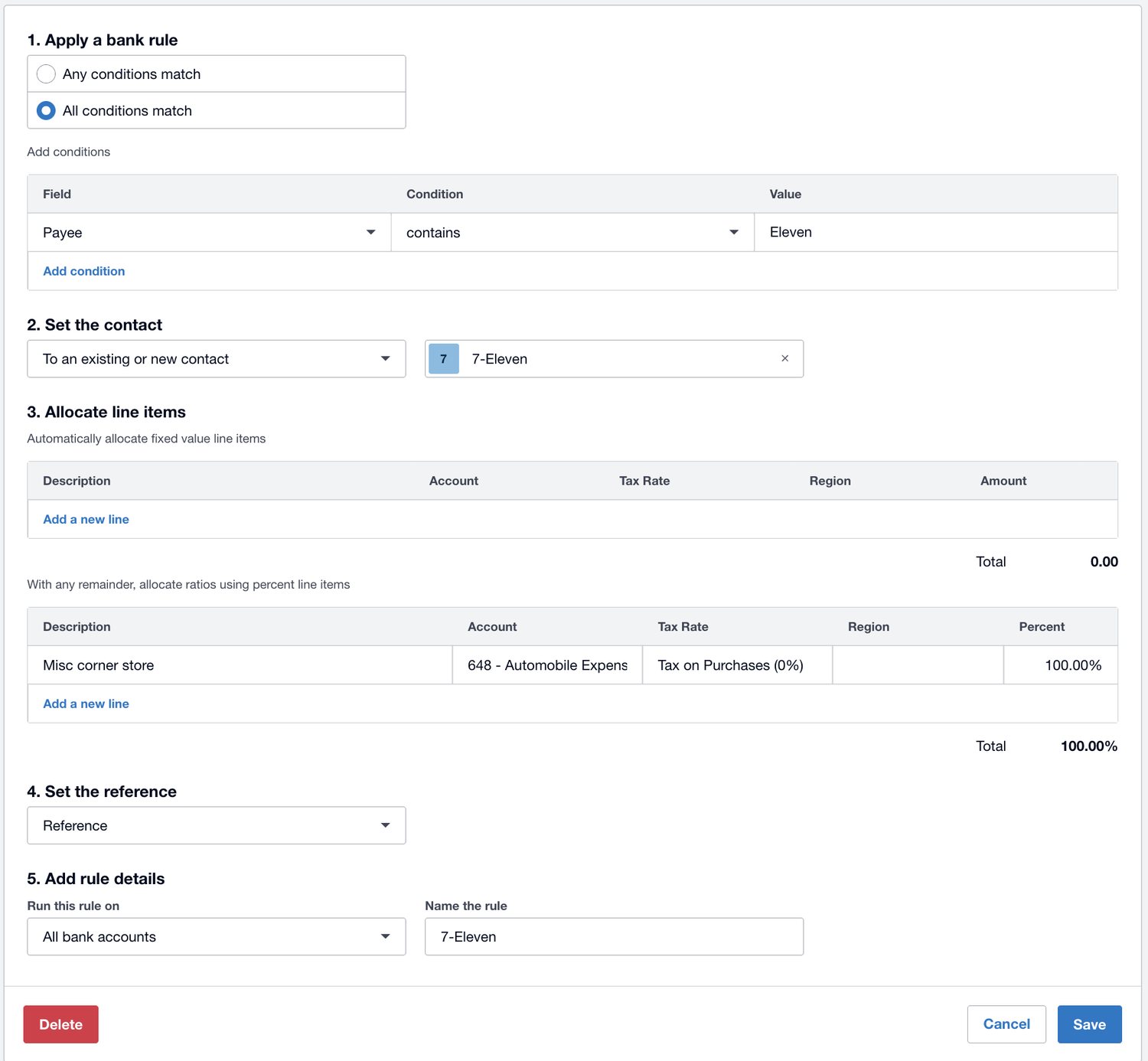This screenshot has height=1061, width=1148.
Task: Open the Reference dropdown
Action: 217,825
